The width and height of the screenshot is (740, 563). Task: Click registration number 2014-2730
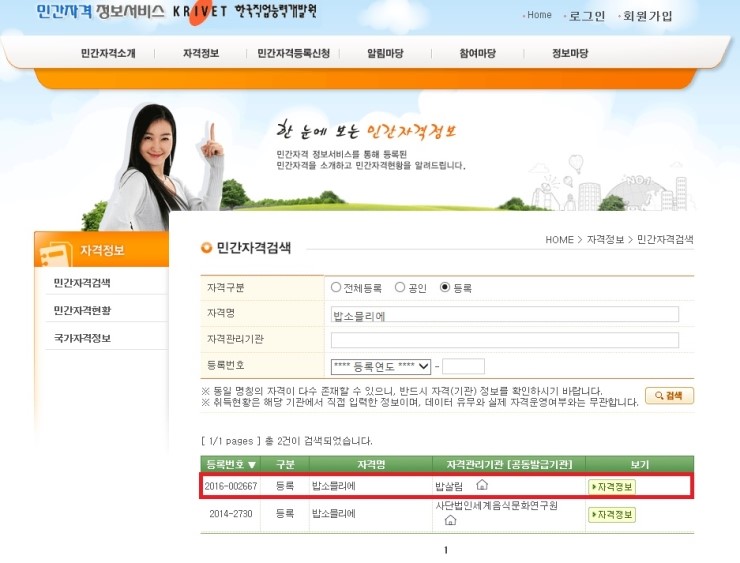tap(231, 513)
